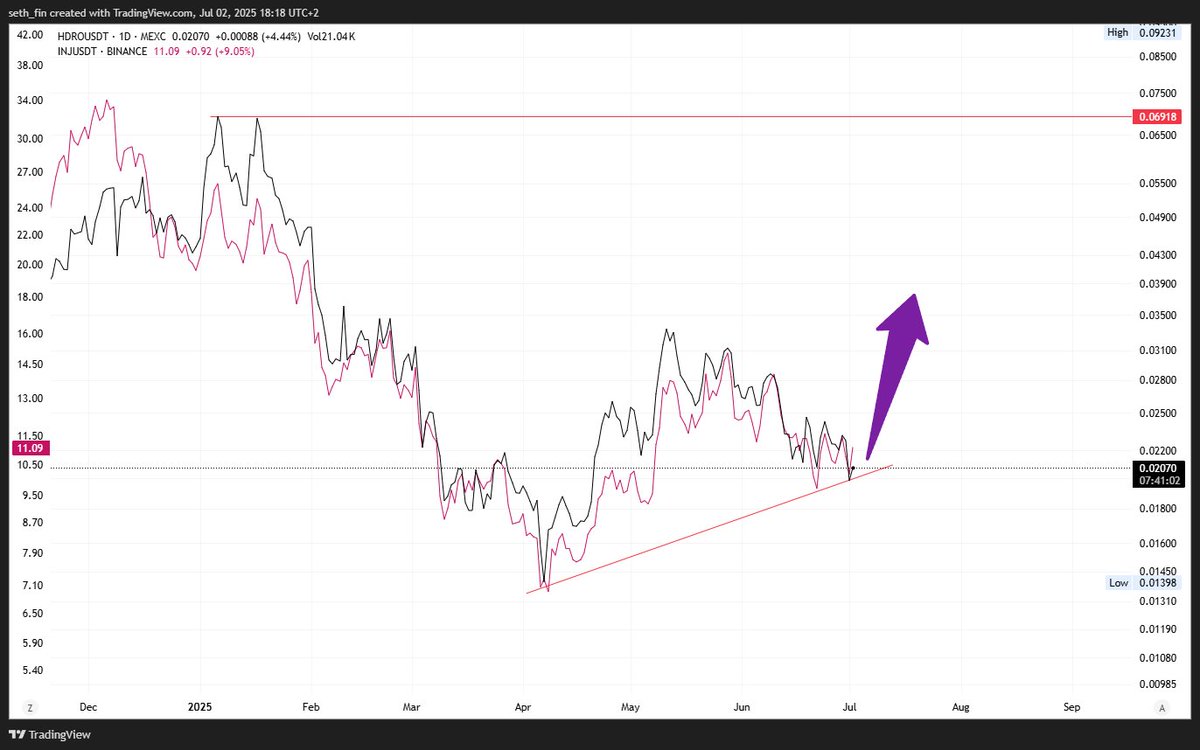Click the Z timezone button below the left price axis

pyautogui.click(x=30, y=707)
